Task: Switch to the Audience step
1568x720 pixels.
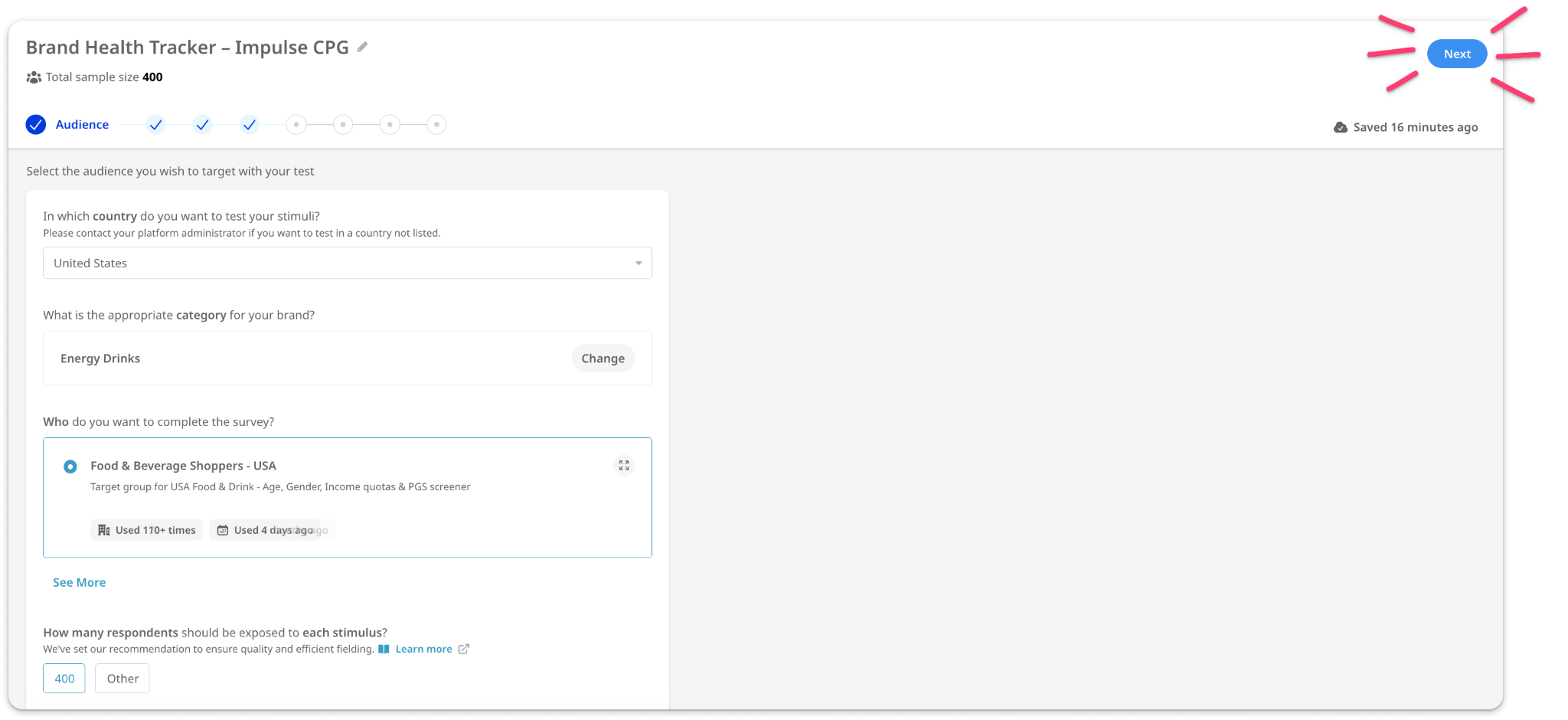Action: (x=82, y=125)
